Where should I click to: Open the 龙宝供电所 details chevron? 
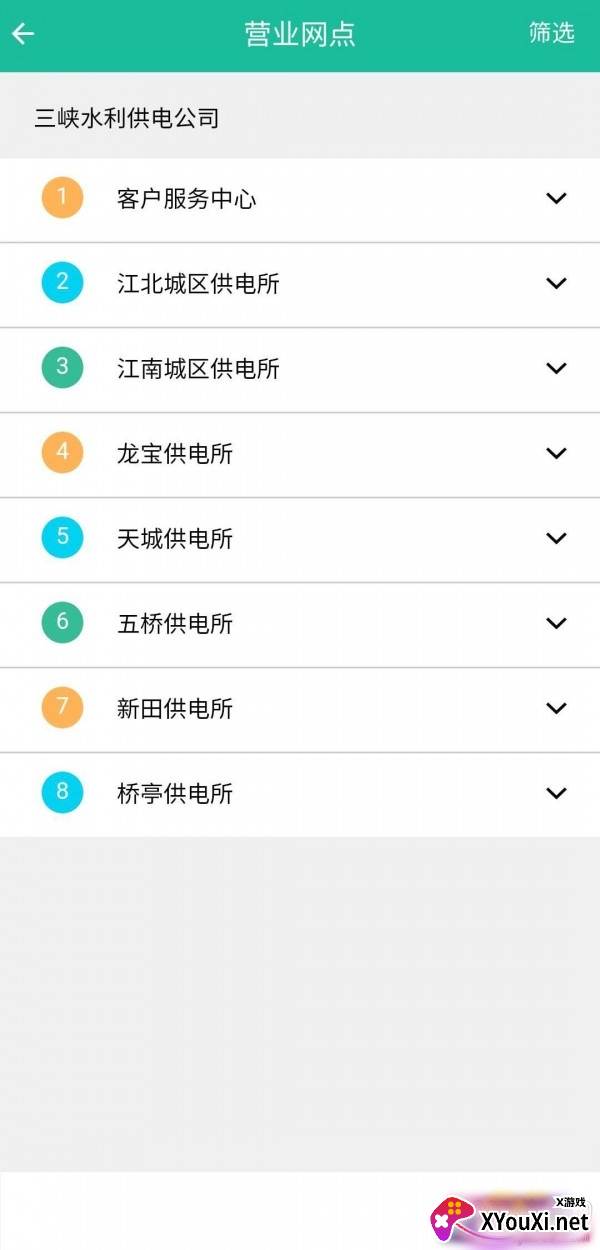[x=557, y=452]
